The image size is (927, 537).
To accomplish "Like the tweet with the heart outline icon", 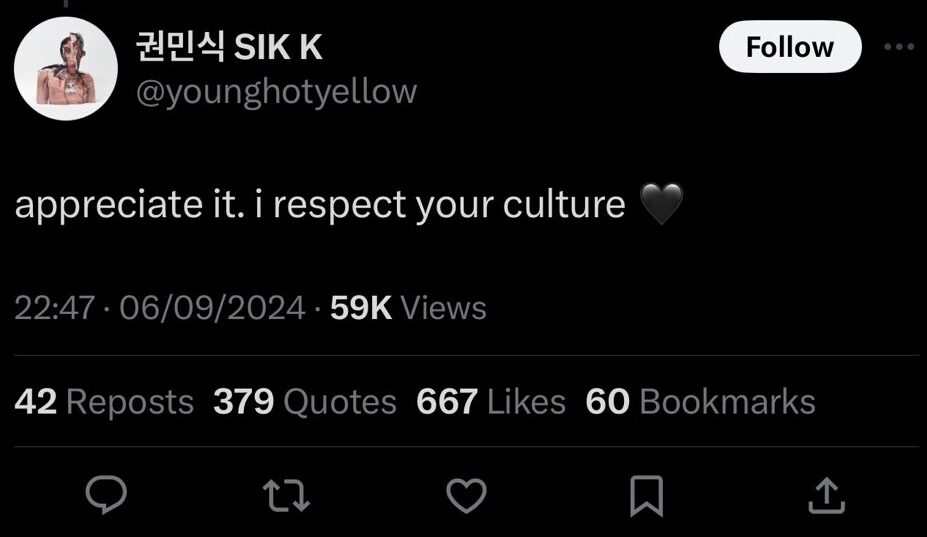I will click(x=466, y=495).
